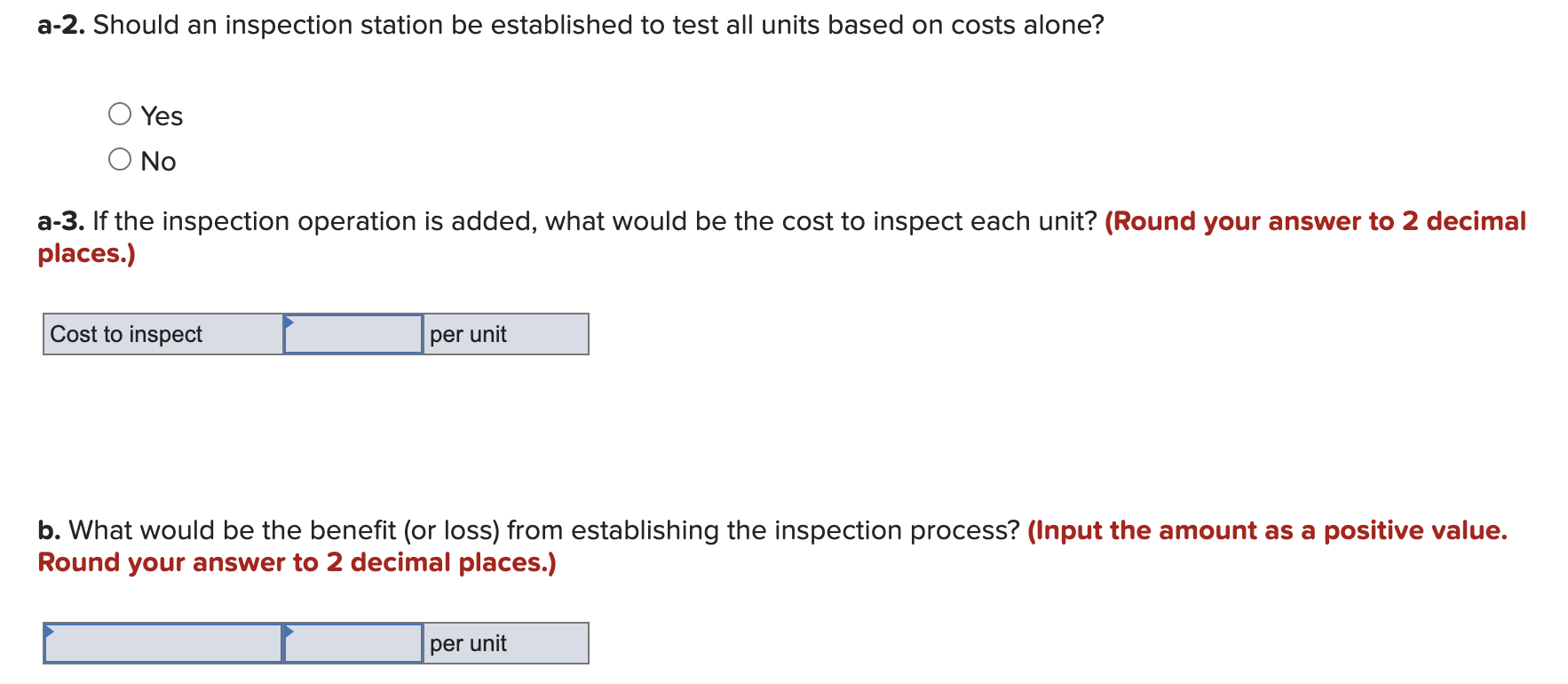
Task: Click the blue flag on the left part b cell
Action: [x=50, y=632]
